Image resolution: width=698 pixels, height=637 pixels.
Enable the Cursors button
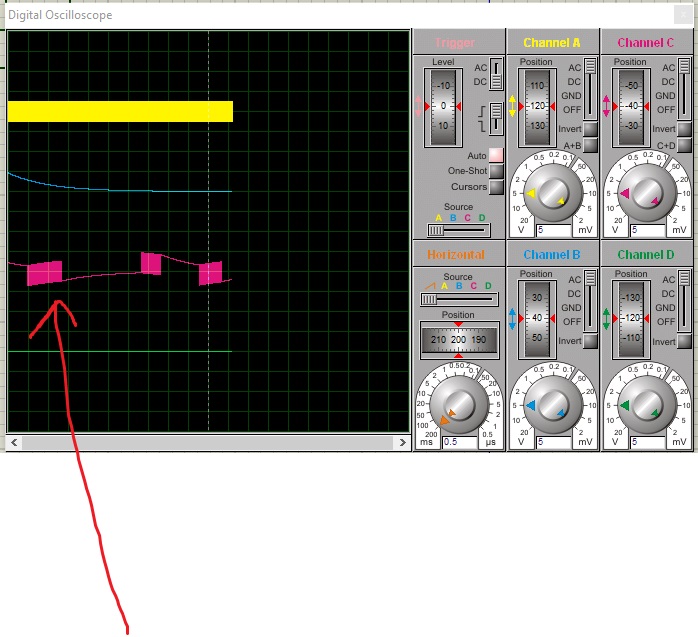tap(496, 187)
